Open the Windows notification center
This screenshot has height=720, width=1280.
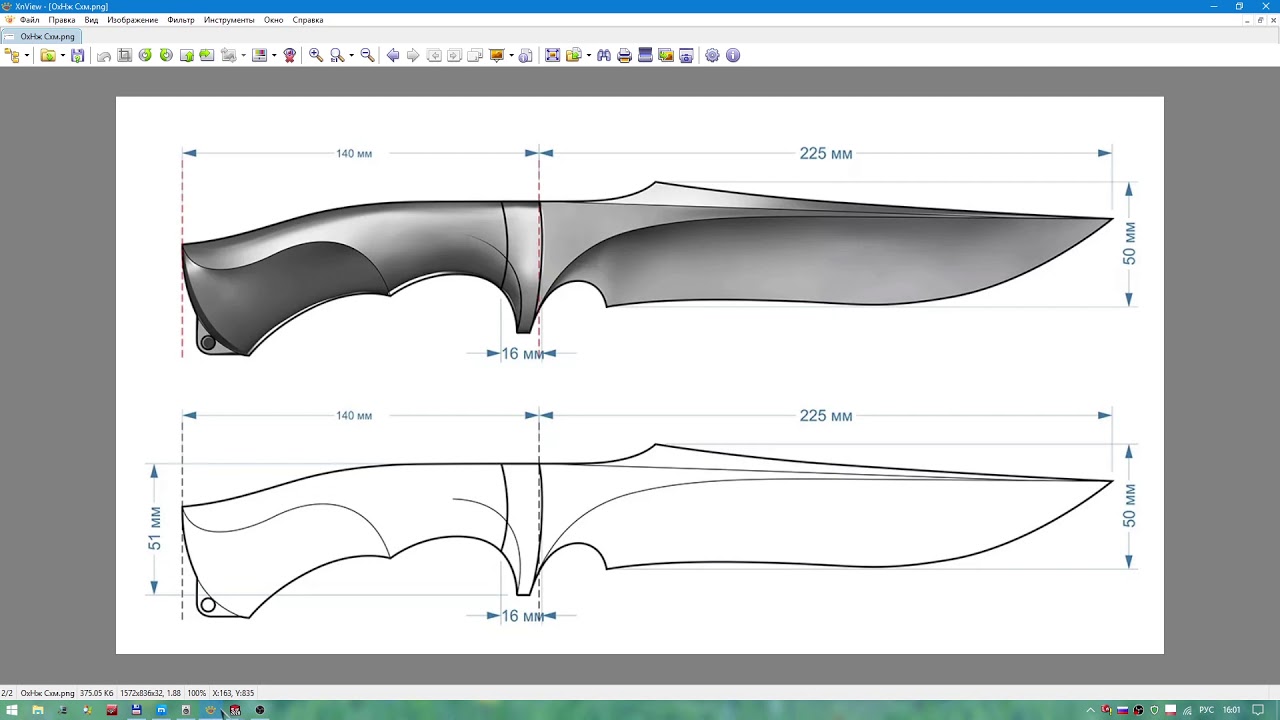tap(1259, 710)
